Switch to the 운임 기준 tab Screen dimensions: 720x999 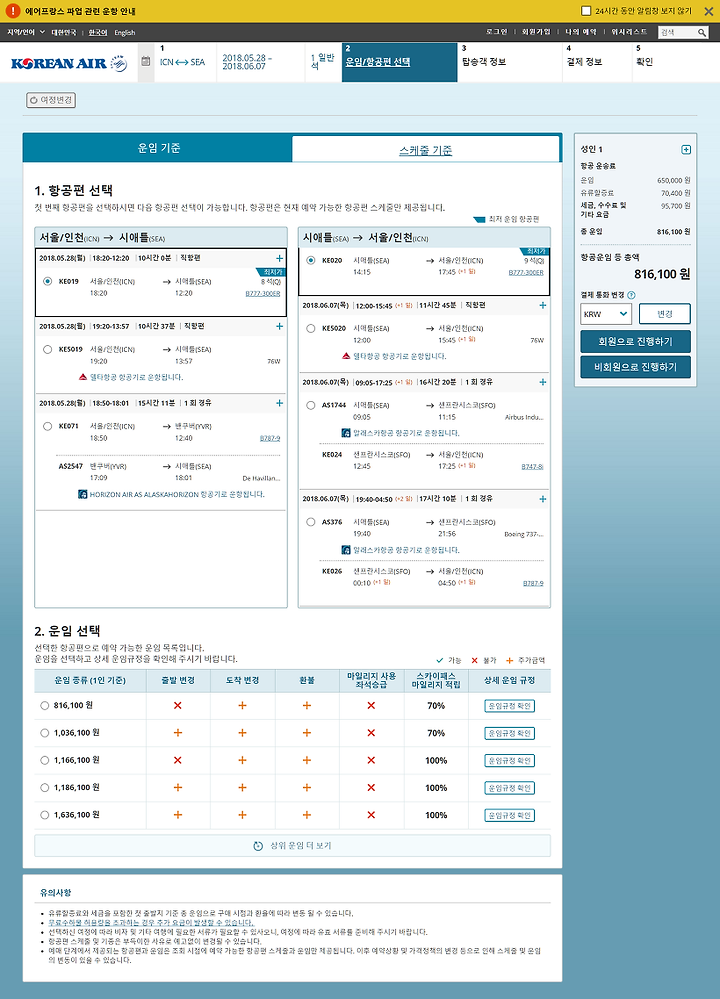click(158, 148)
